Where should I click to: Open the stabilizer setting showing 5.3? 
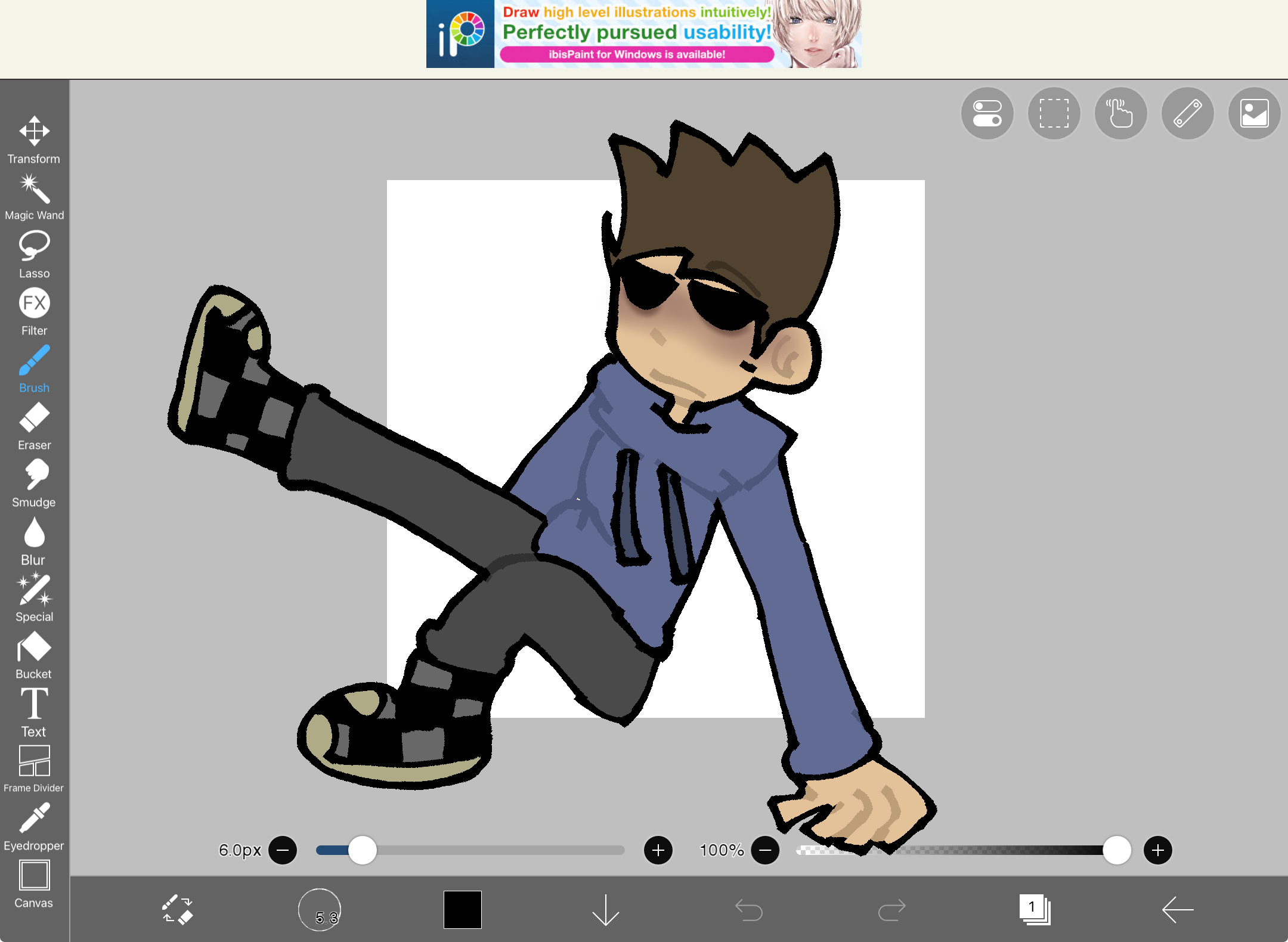(320, 910)
